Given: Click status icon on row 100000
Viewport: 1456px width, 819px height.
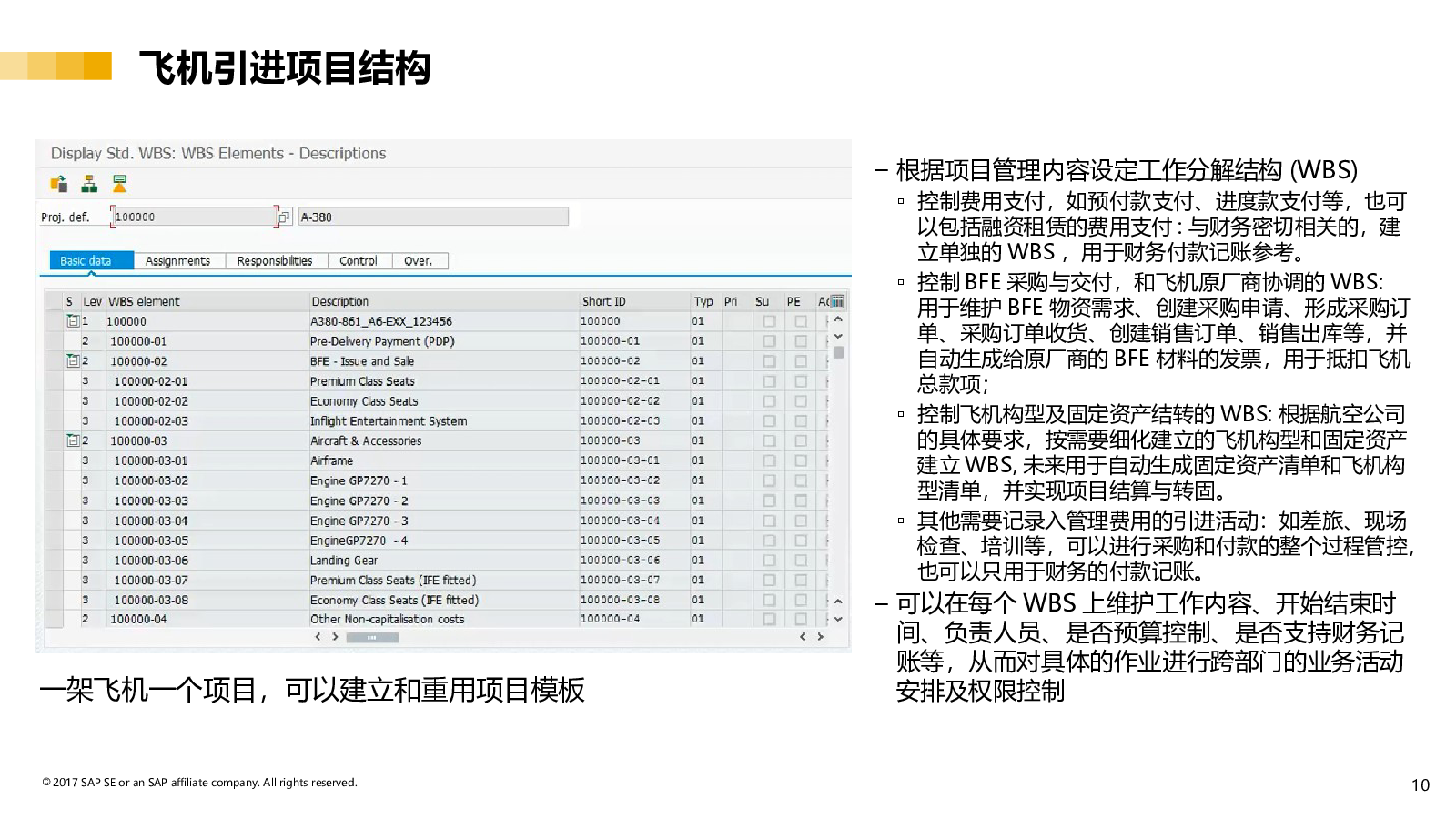Looking at the screenshot, I should tap(72, 321).
